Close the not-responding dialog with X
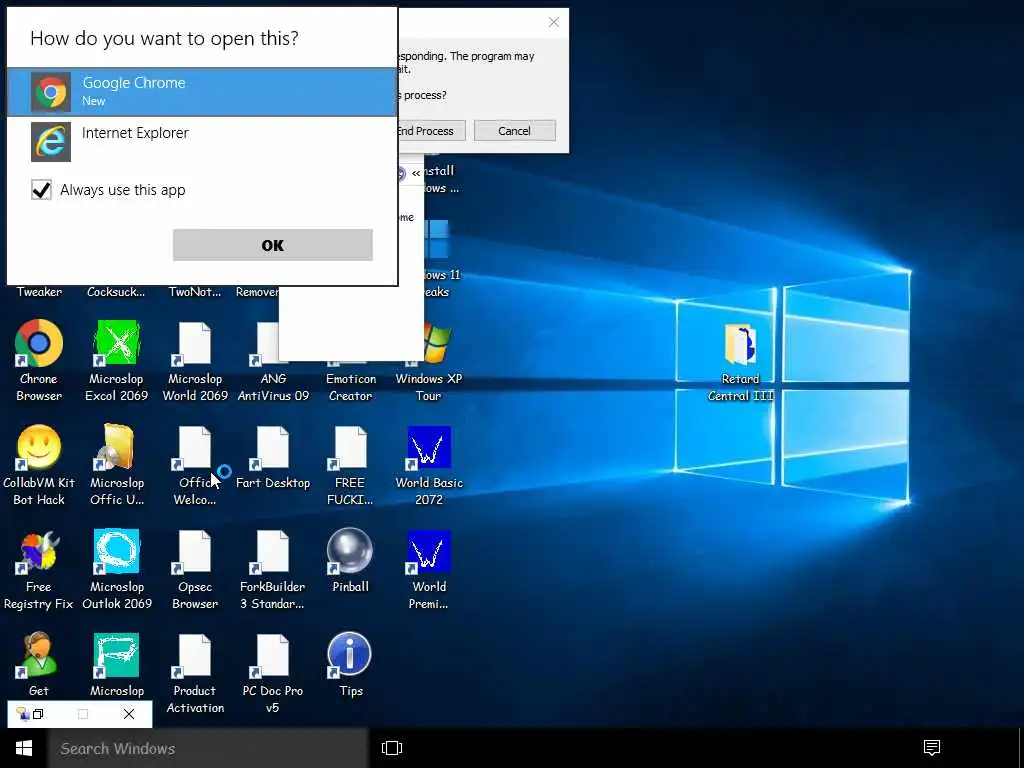The width and height of the screenshot is (1024, 768). 554,22
